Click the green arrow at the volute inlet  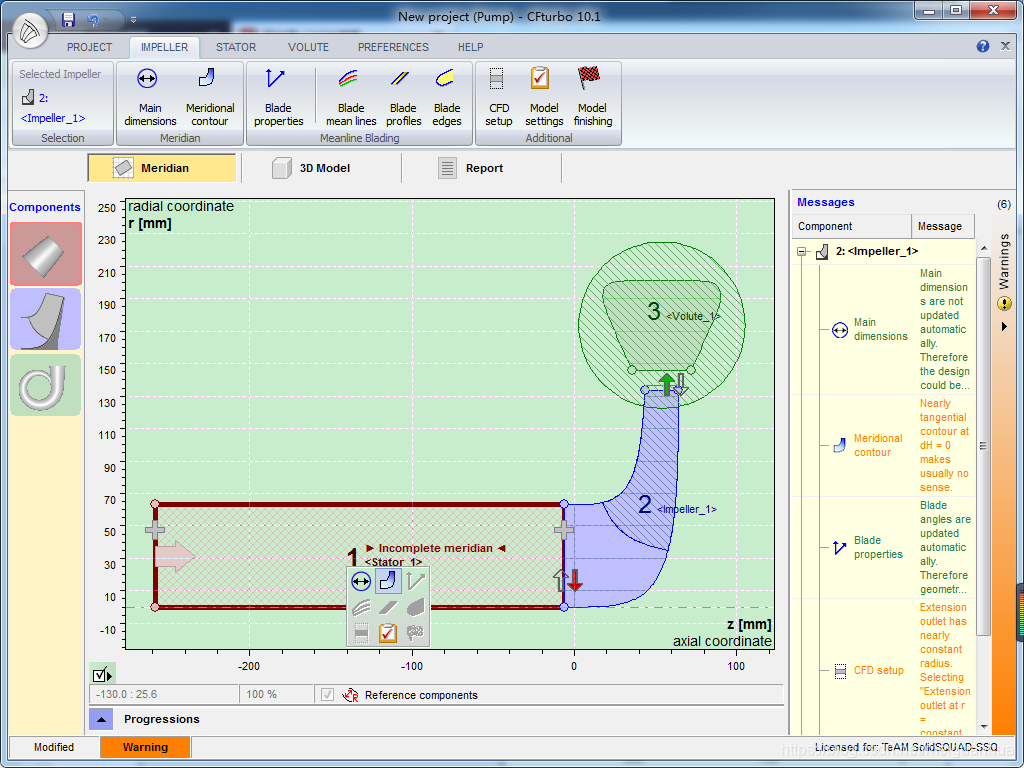[x=667, y=384]
